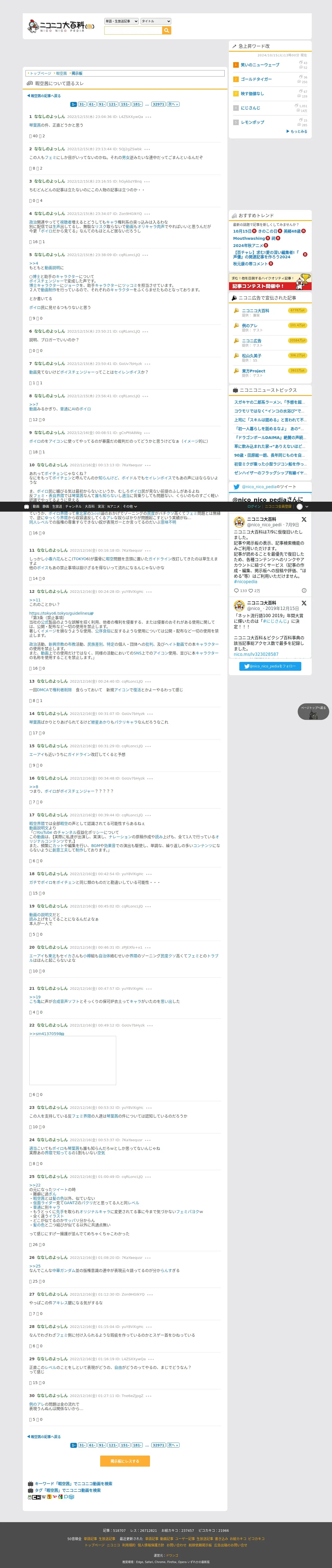Open the ••• menu on post 1
The image size is (332, 1568).
(148, 117)
